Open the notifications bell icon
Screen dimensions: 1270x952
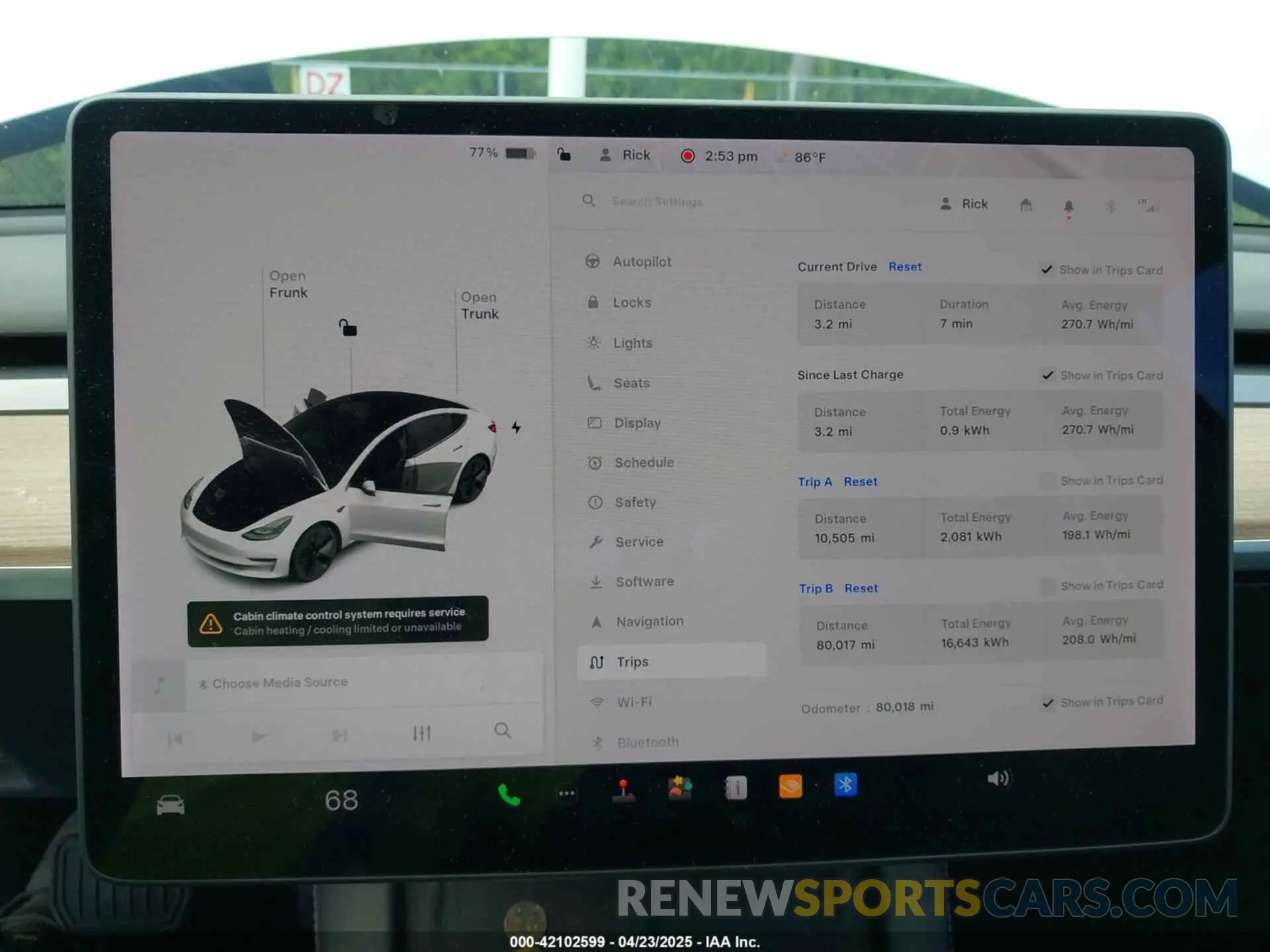tap(1068, 207)
